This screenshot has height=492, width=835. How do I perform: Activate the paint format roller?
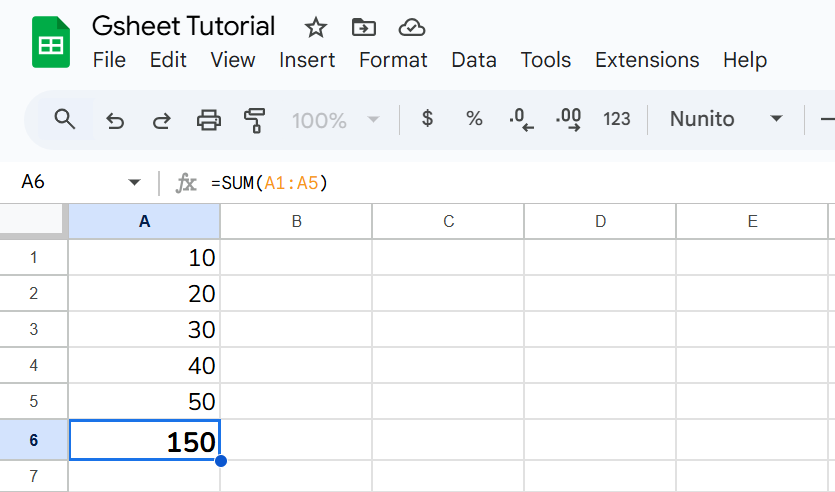(x=255, y=120)
